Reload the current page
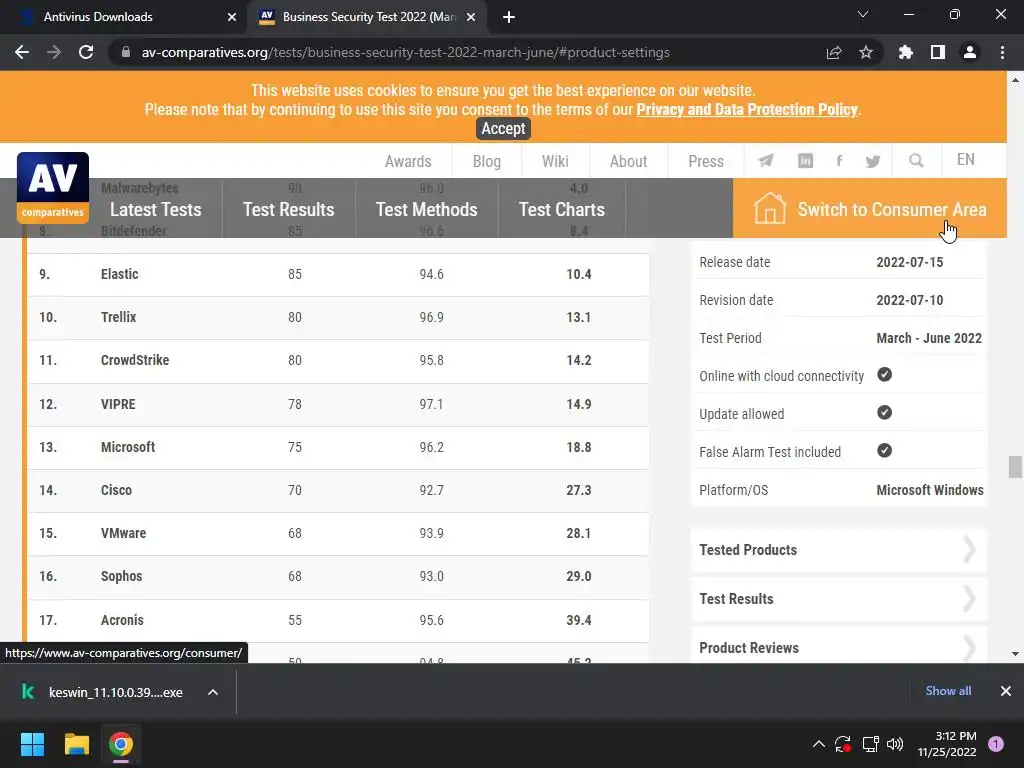Screen dimensions: 1024x768 [86, 52]
